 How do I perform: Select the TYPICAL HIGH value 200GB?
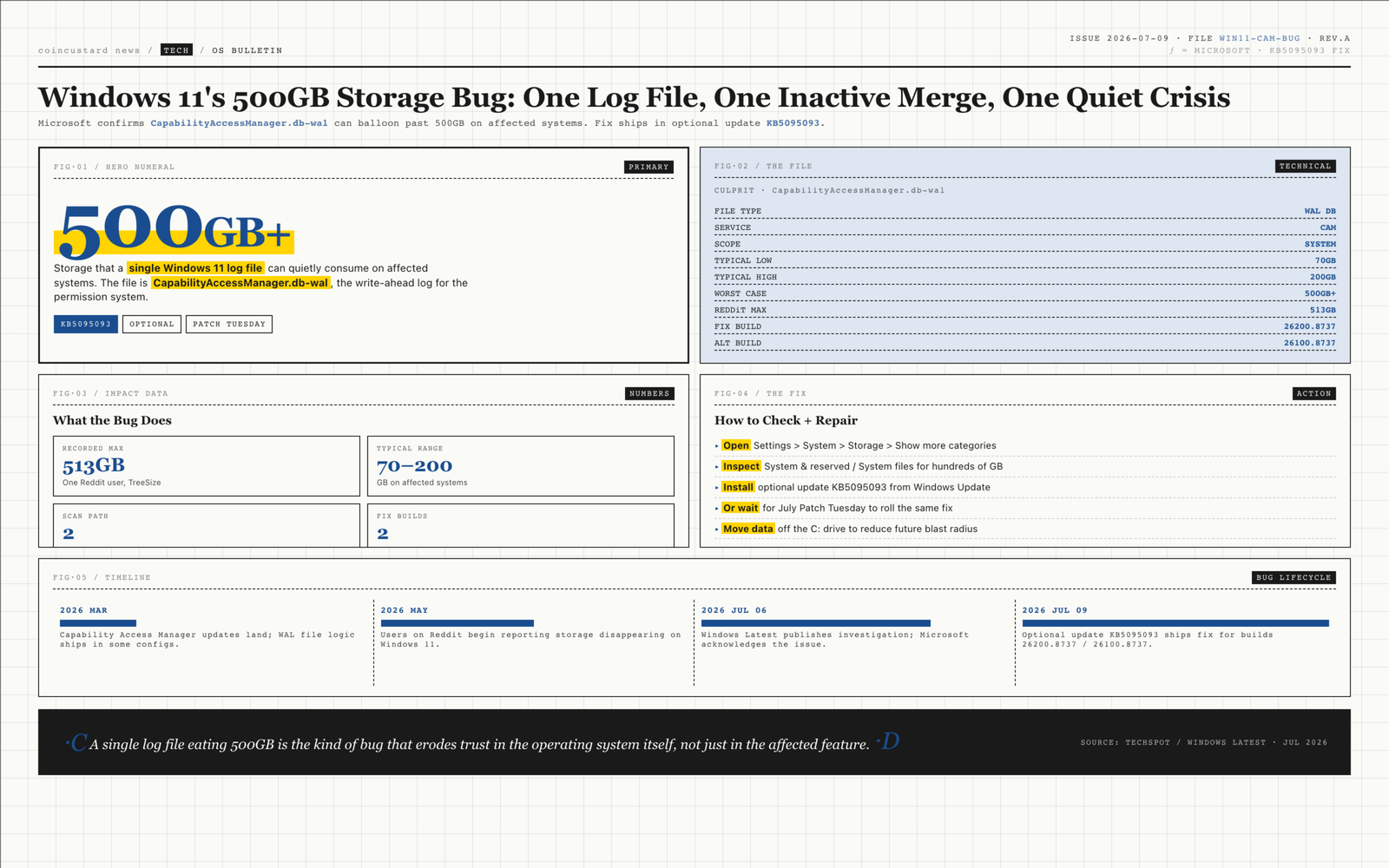1323,277
